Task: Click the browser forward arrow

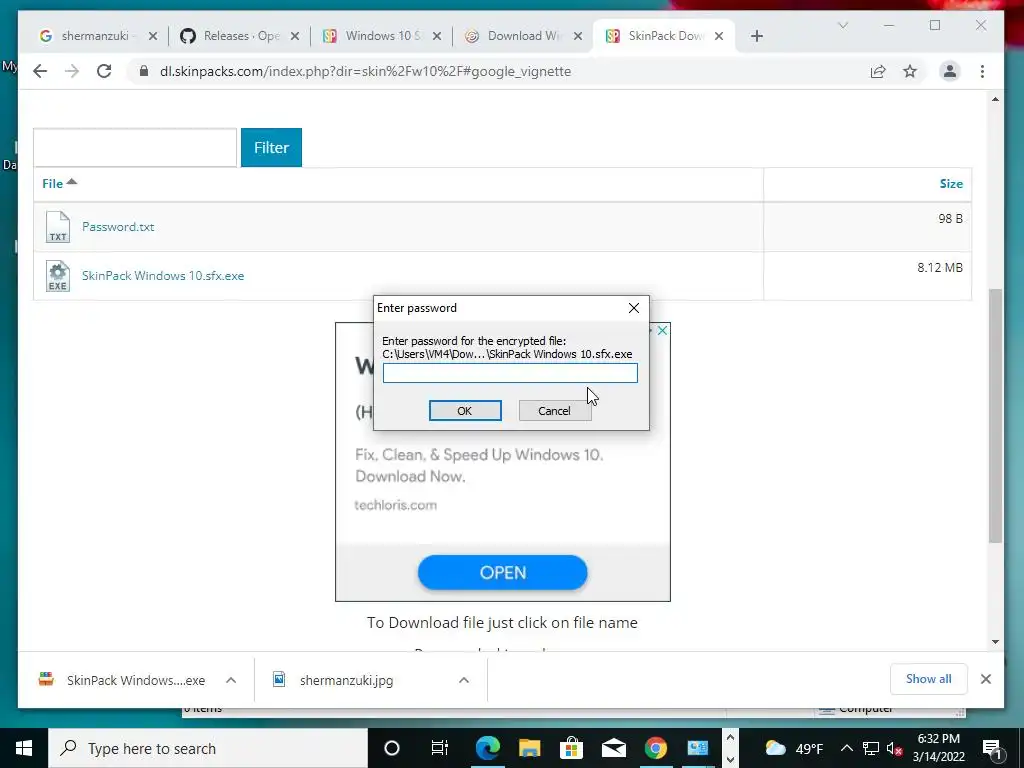Action: click(72, 71)
